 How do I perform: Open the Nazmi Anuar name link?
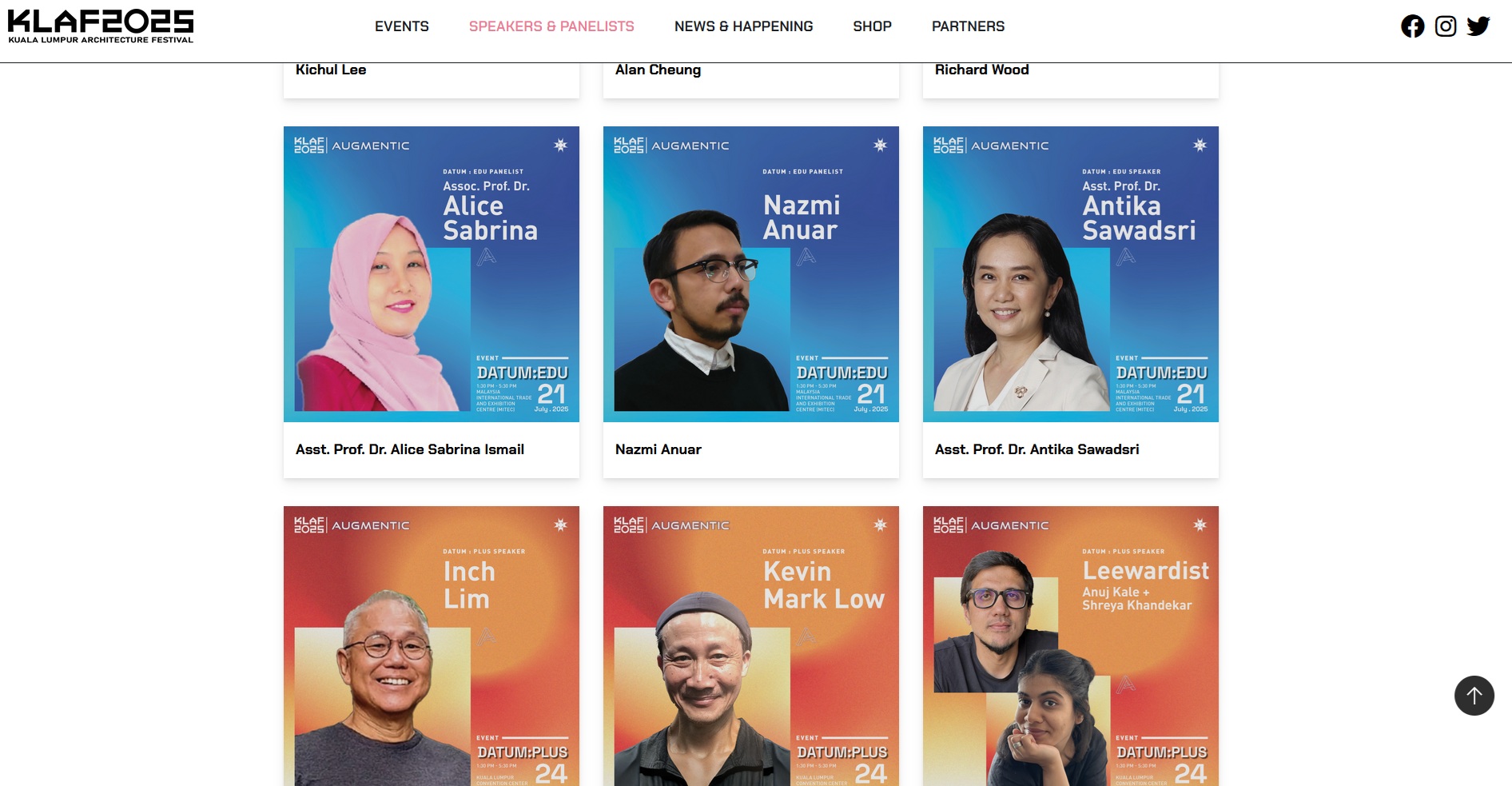[659, 449]
